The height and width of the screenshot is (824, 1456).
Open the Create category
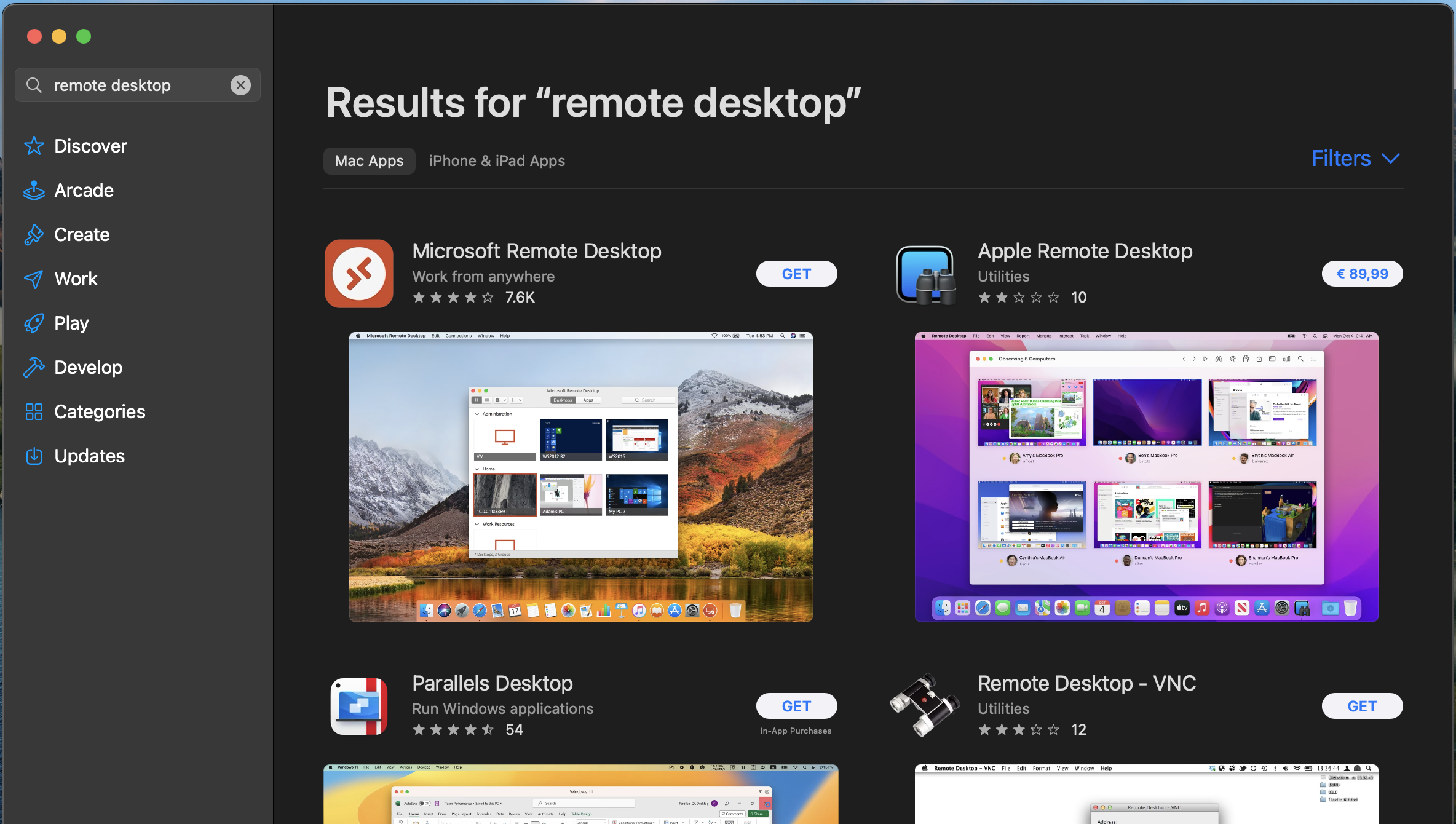81,234
